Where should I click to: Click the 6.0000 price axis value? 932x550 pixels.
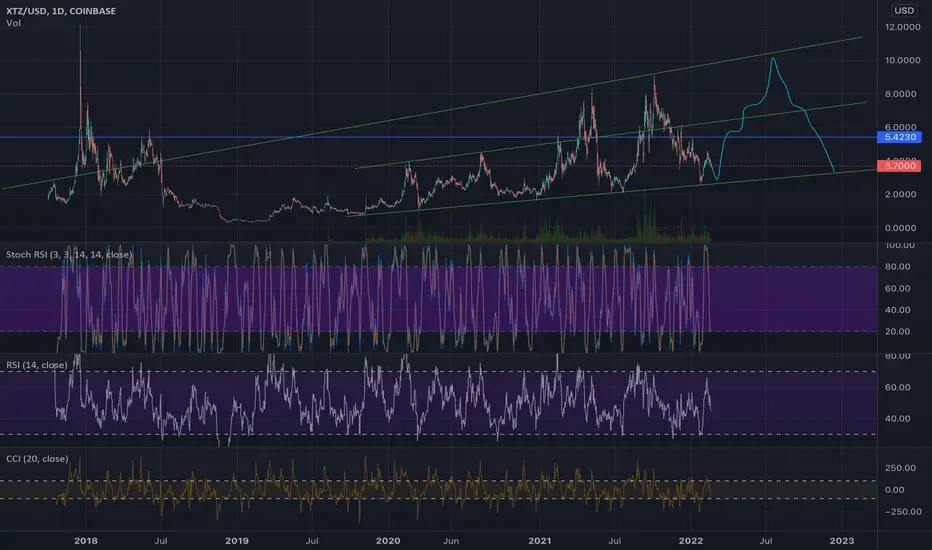[902, 127]
